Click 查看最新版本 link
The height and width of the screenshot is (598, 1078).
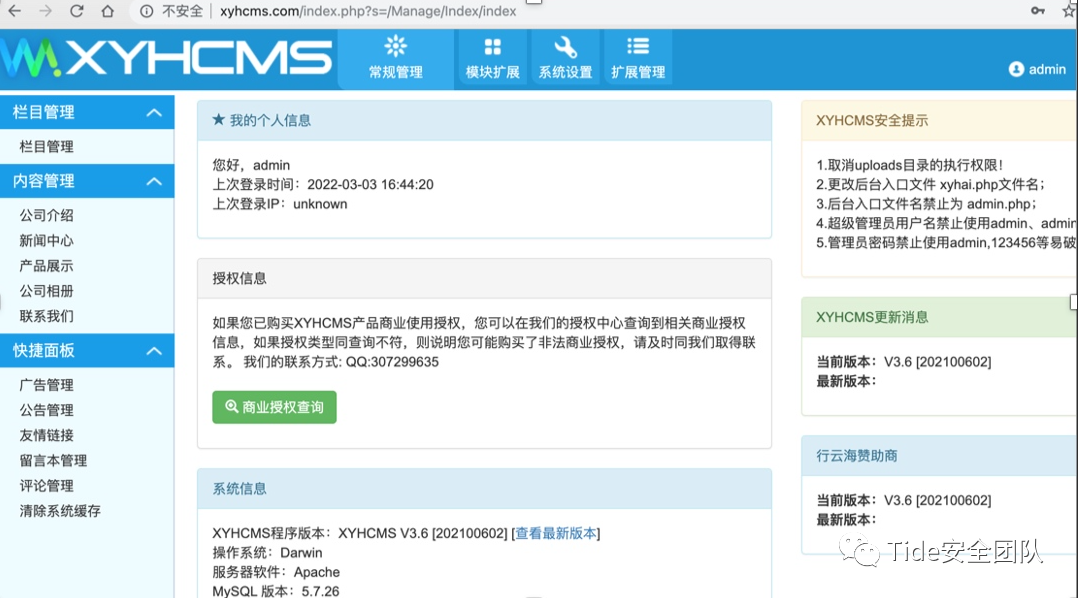coord(556,533)
